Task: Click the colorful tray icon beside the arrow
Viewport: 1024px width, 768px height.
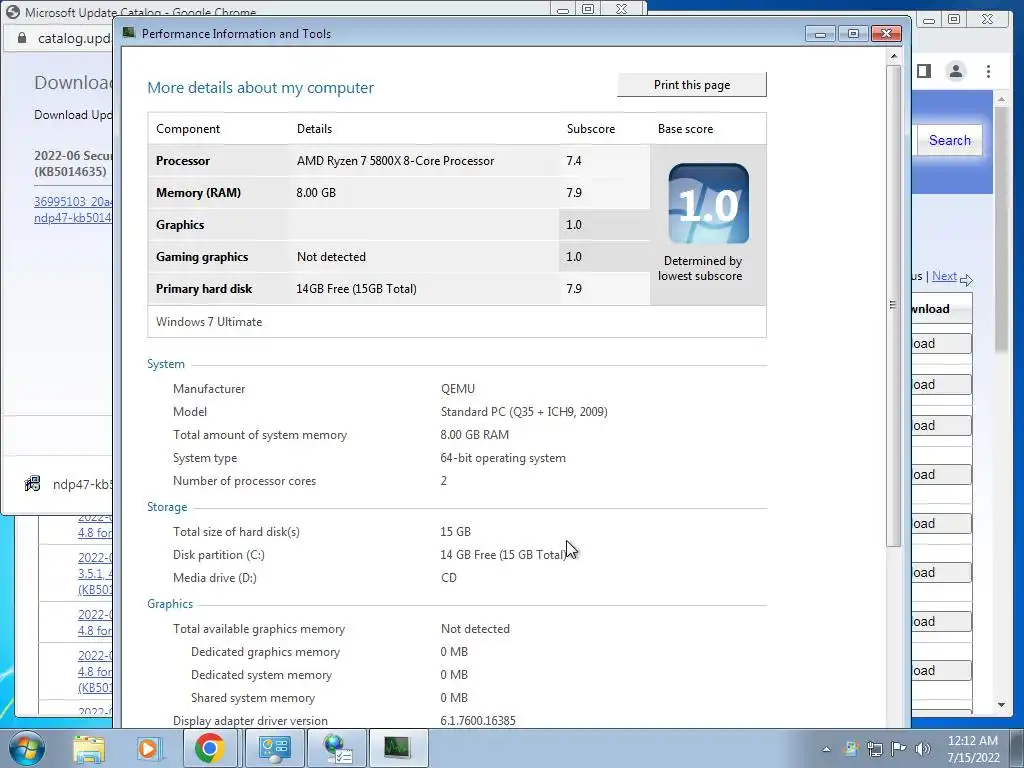Action: pos(850,748)
